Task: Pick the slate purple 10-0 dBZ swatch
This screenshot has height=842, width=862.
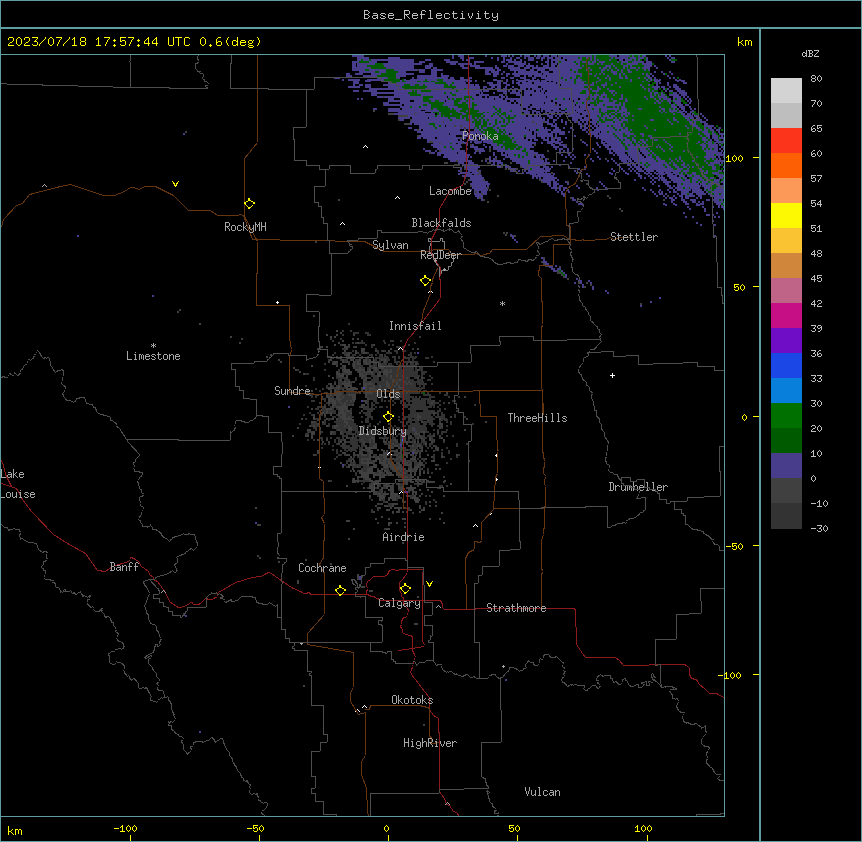Action: [786, 466]
